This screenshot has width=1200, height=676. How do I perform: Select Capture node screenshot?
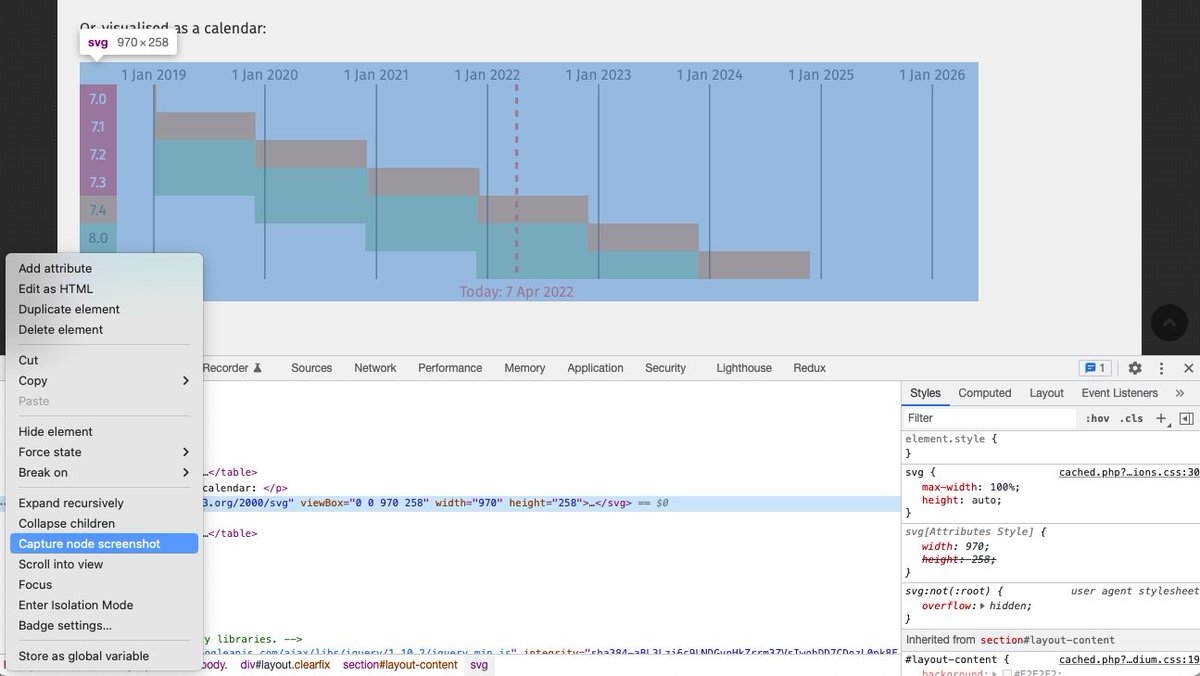(x=104, y=544)
